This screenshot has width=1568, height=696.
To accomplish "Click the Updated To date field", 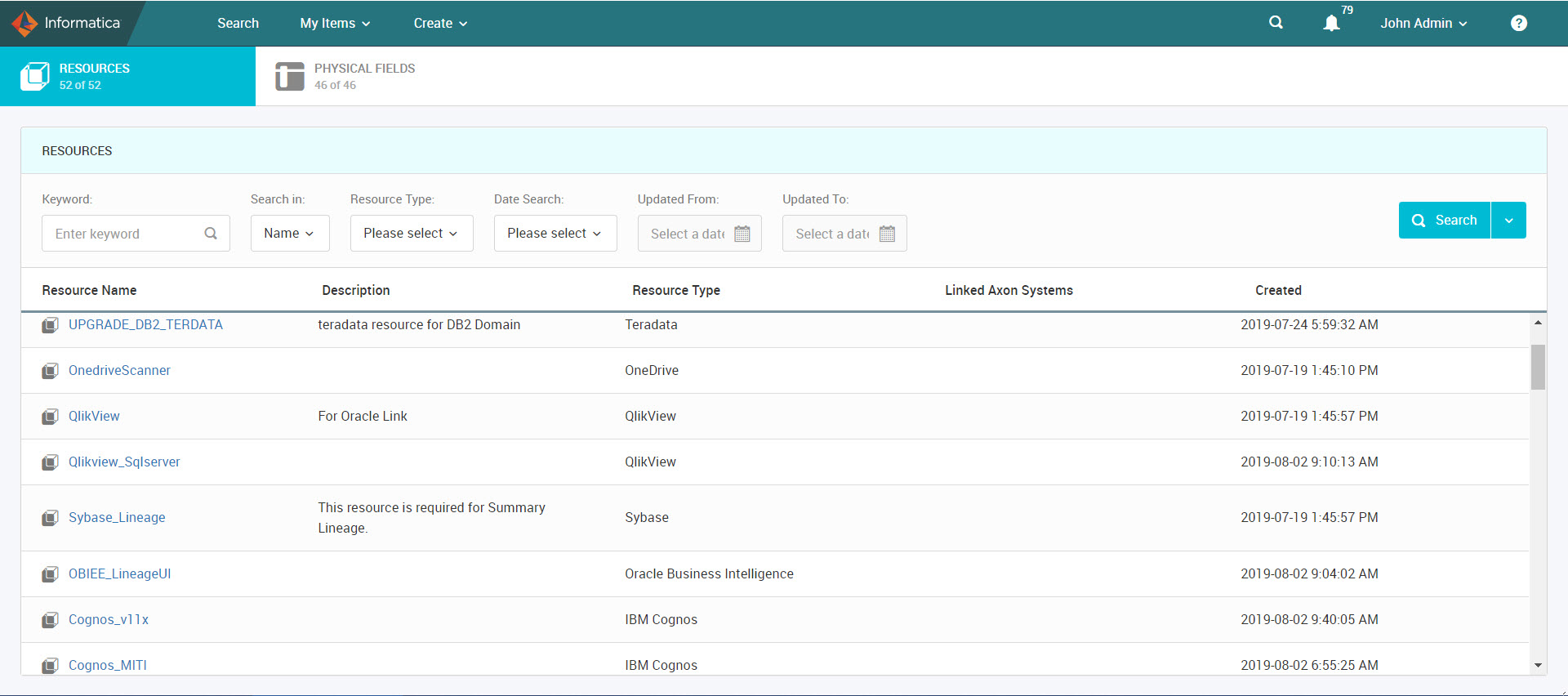I will tap(844, 234).
